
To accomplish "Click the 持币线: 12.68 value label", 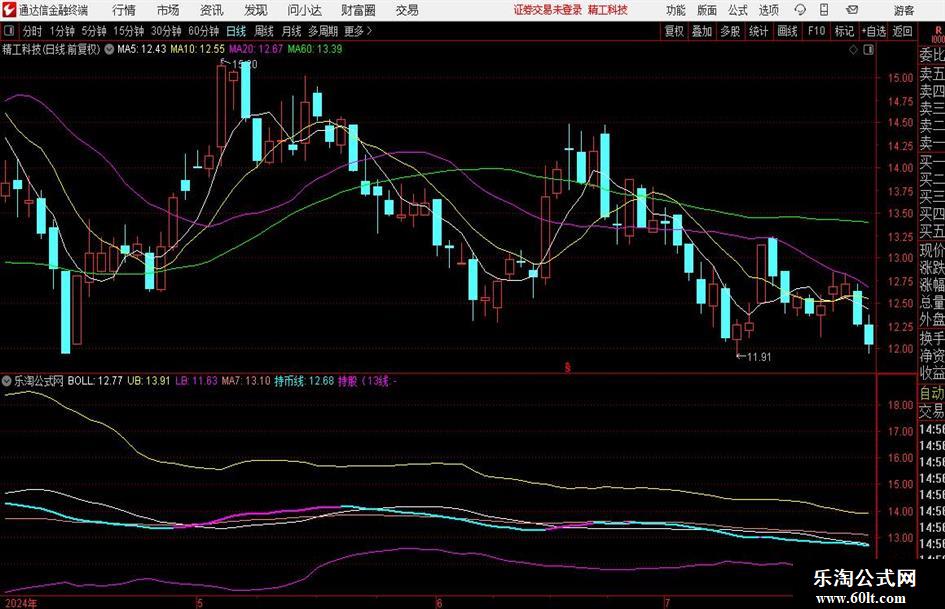I will pyautogui.click(x=304, y=381).
